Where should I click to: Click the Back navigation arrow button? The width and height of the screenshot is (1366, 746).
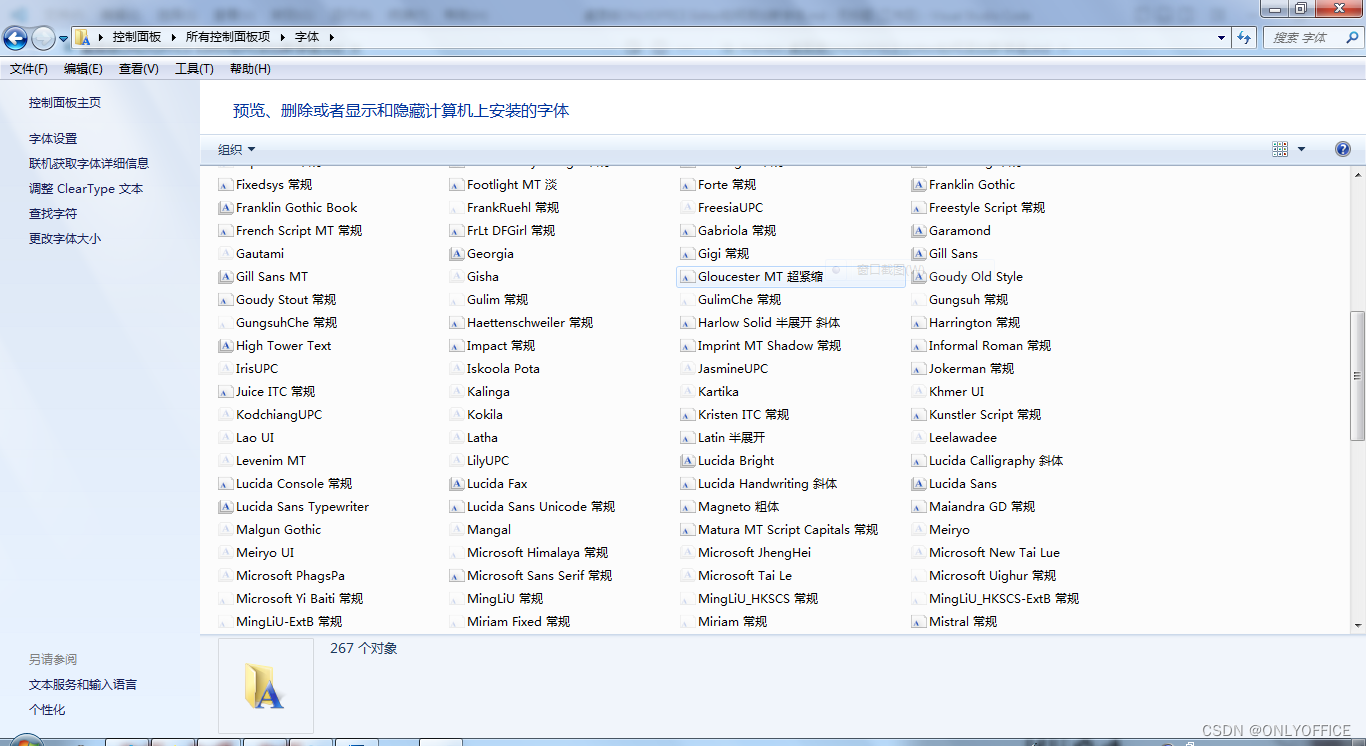pos(15,38)
